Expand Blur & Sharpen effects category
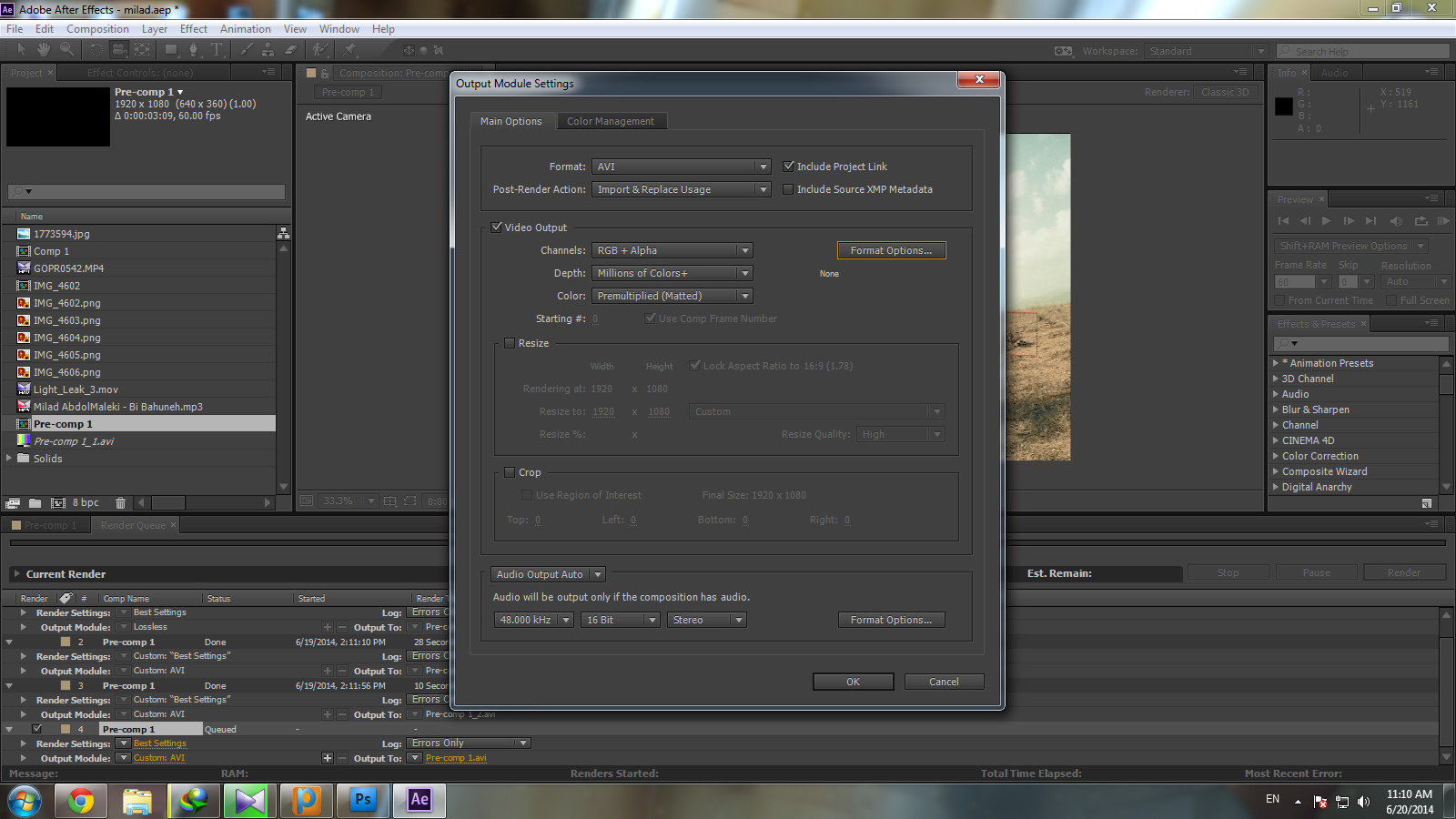This screenshot has height=819, width=1456. pyautogui.click(x=1276, y=409)
